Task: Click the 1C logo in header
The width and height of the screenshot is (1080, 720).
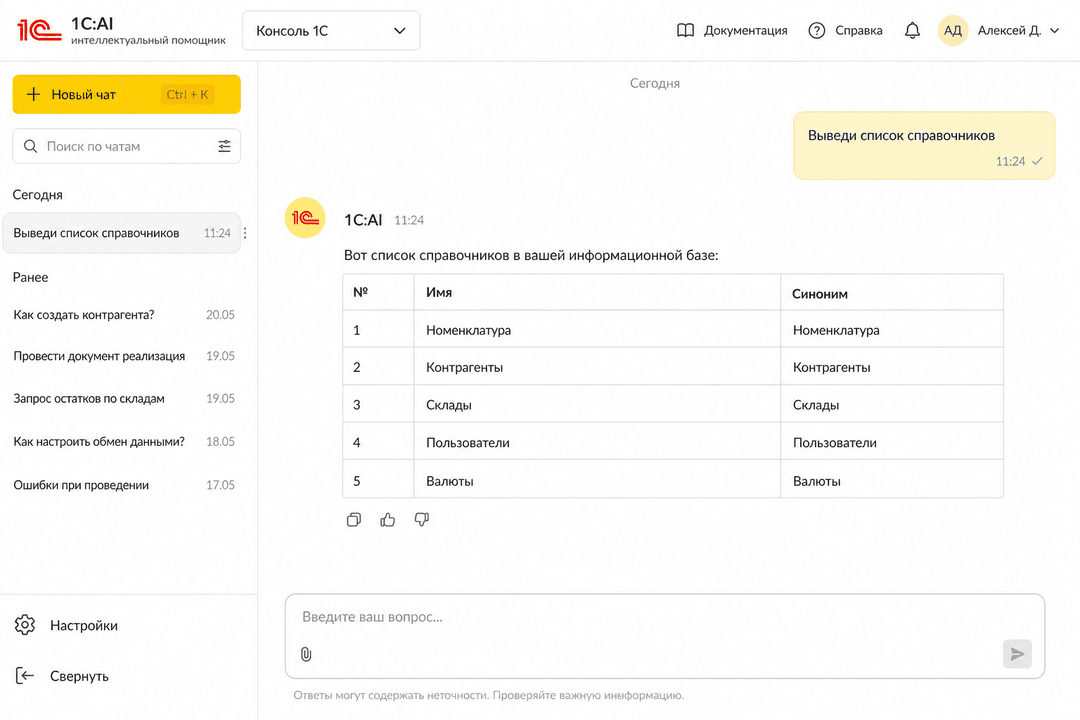Action: (39, 30)
